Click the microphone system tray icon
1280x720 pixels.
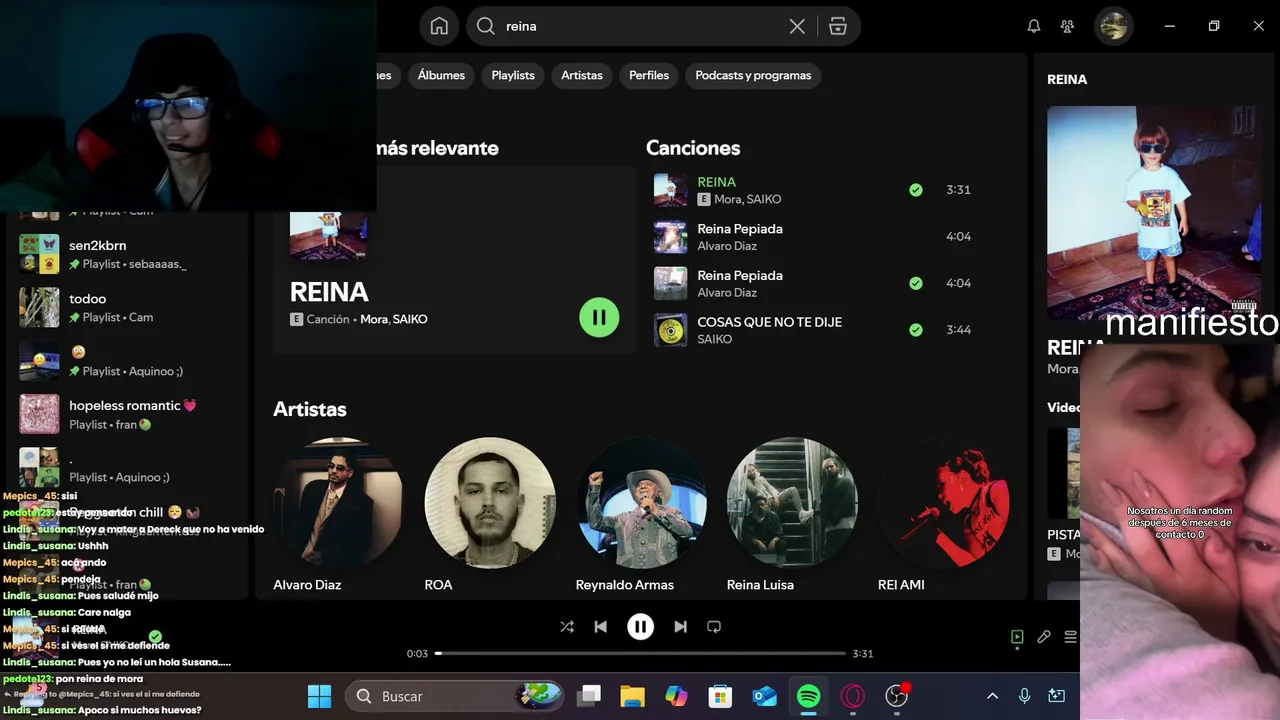click(1024, 696)
